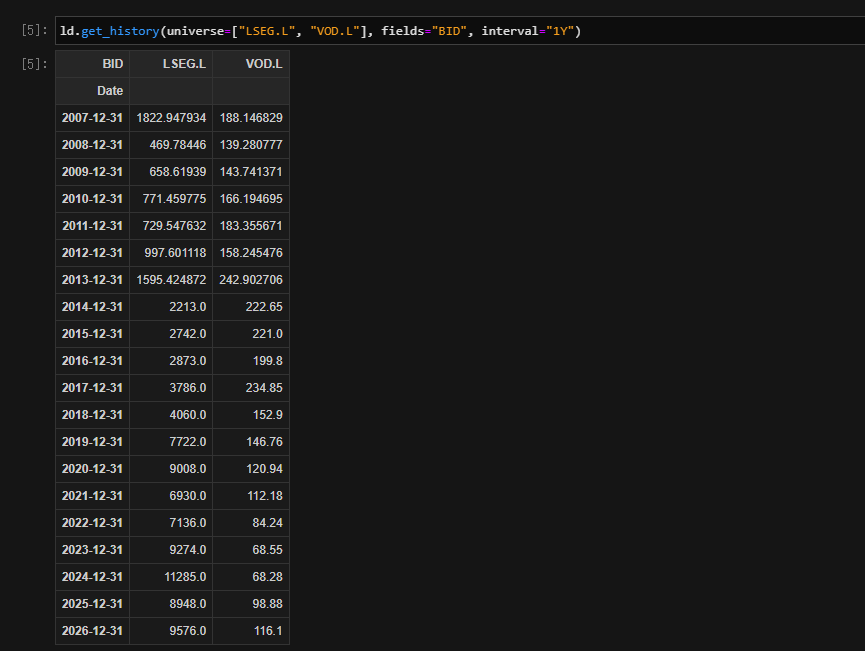The width and height of the screenshot is (865, 651).
Task: Select the 2007-12-31 row label
Action: [x=92, y=118]
